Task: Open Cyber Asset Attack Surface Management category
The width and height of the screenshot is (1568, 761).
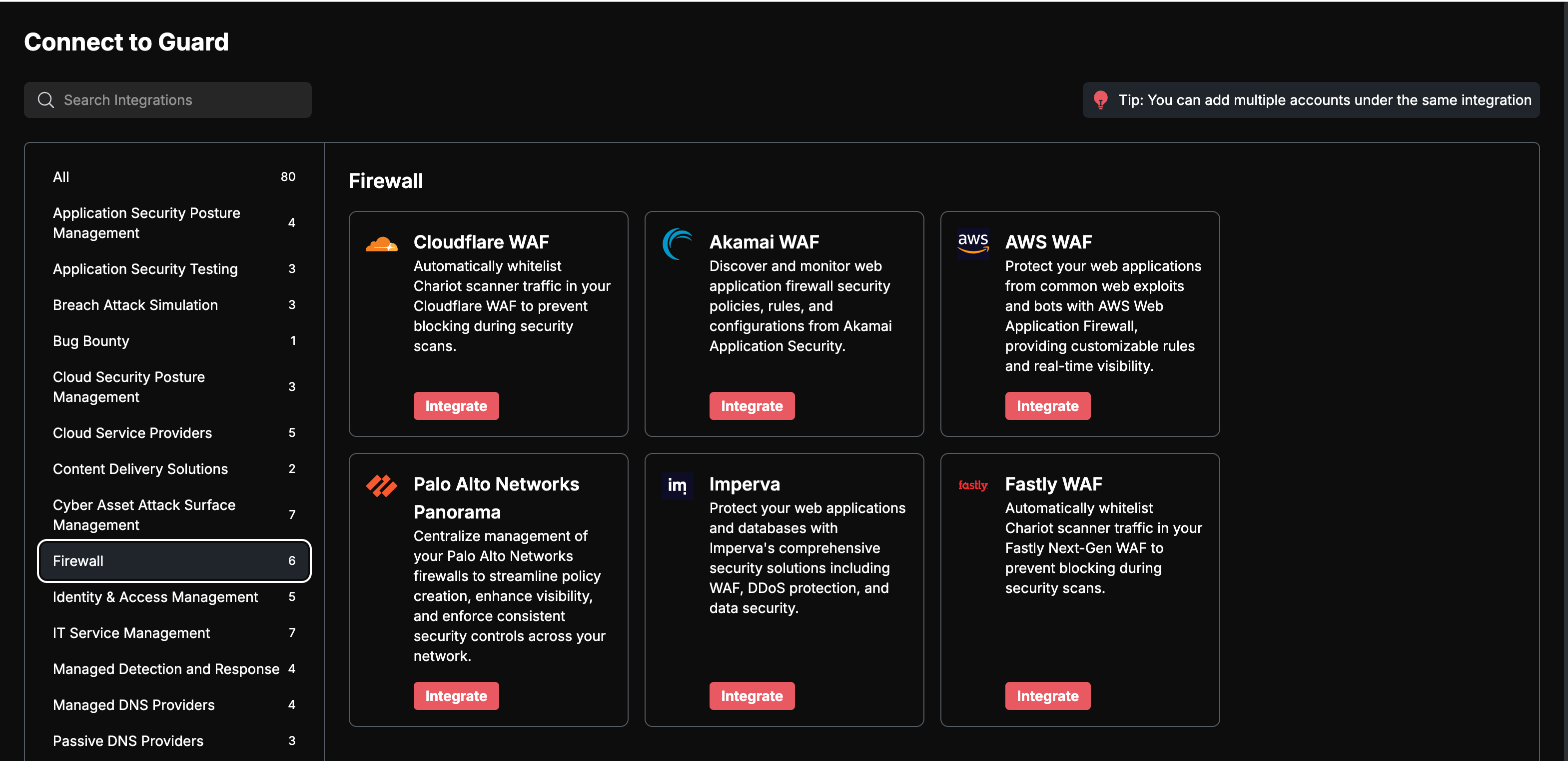Action: [174, 515]
